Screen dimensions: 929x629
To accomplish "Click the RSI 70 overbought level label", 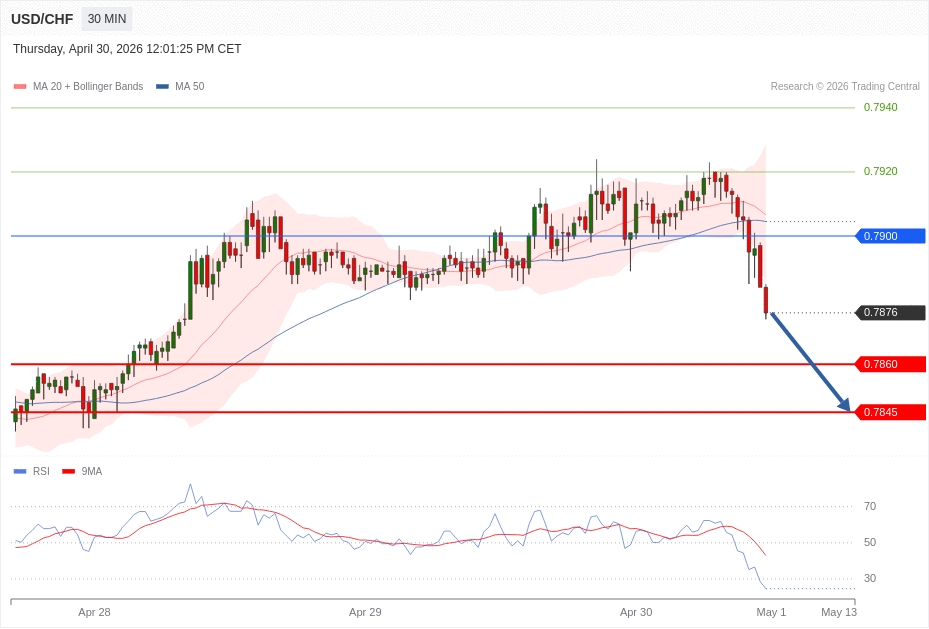I will coord(870,506).
